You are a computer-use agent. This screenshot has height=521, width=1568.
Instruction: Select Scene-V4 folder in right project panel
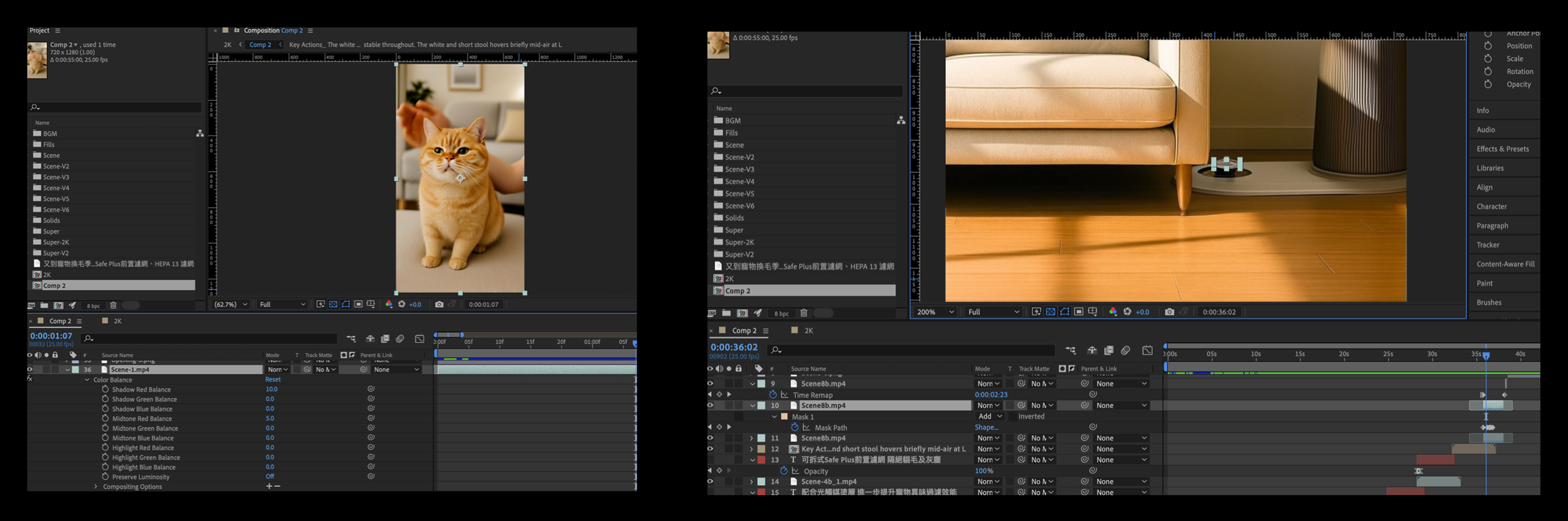pyautogui.click(x=739, y=181)
